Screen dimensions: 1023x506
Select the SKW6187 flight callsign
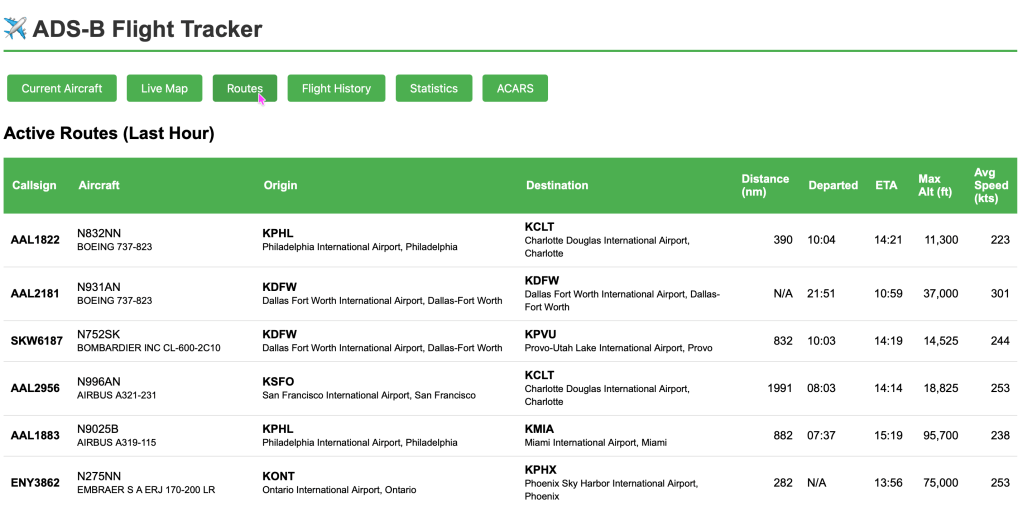(37, 340)
